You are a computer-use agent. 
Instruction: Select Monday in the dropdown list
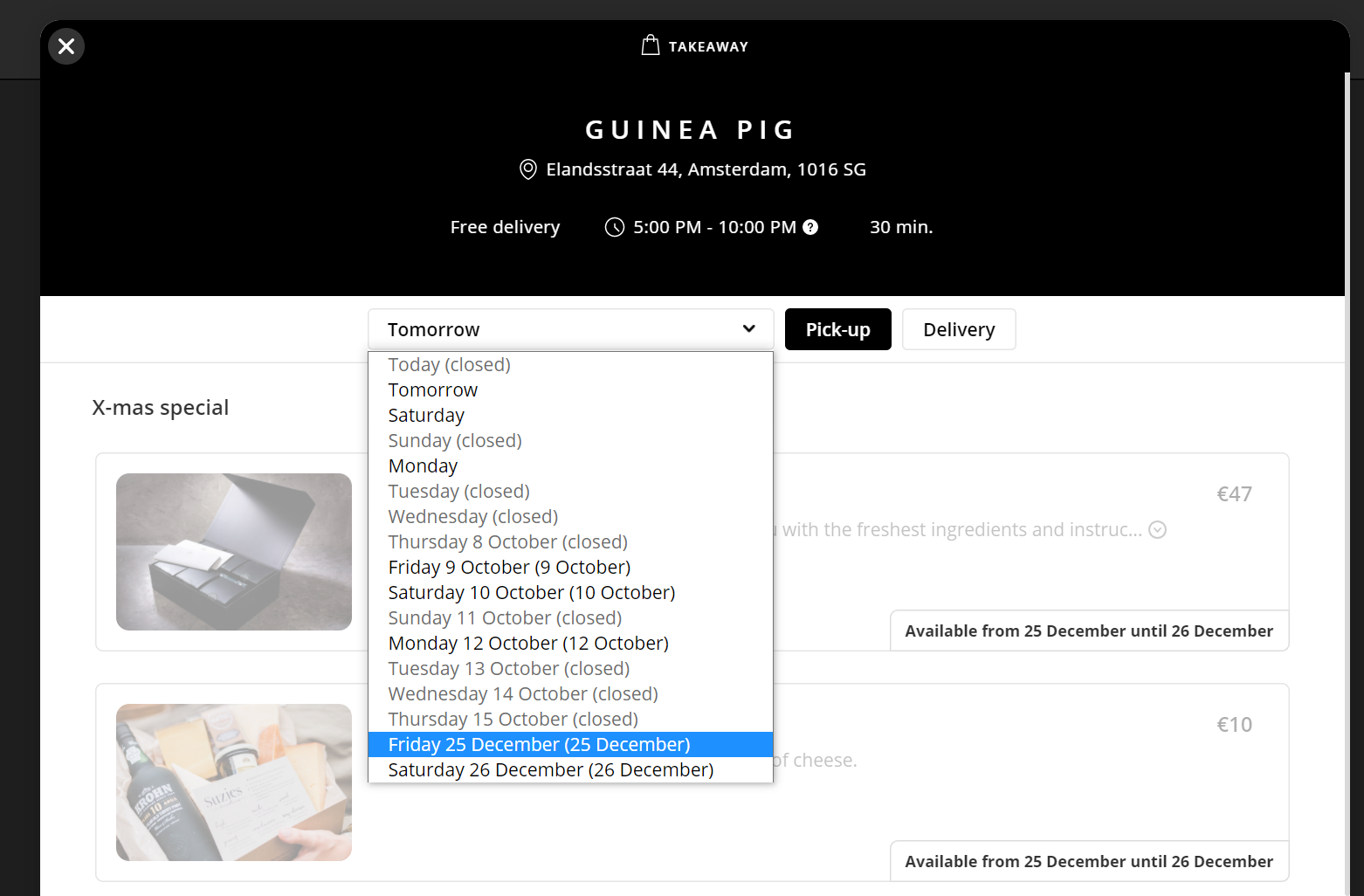423,466
